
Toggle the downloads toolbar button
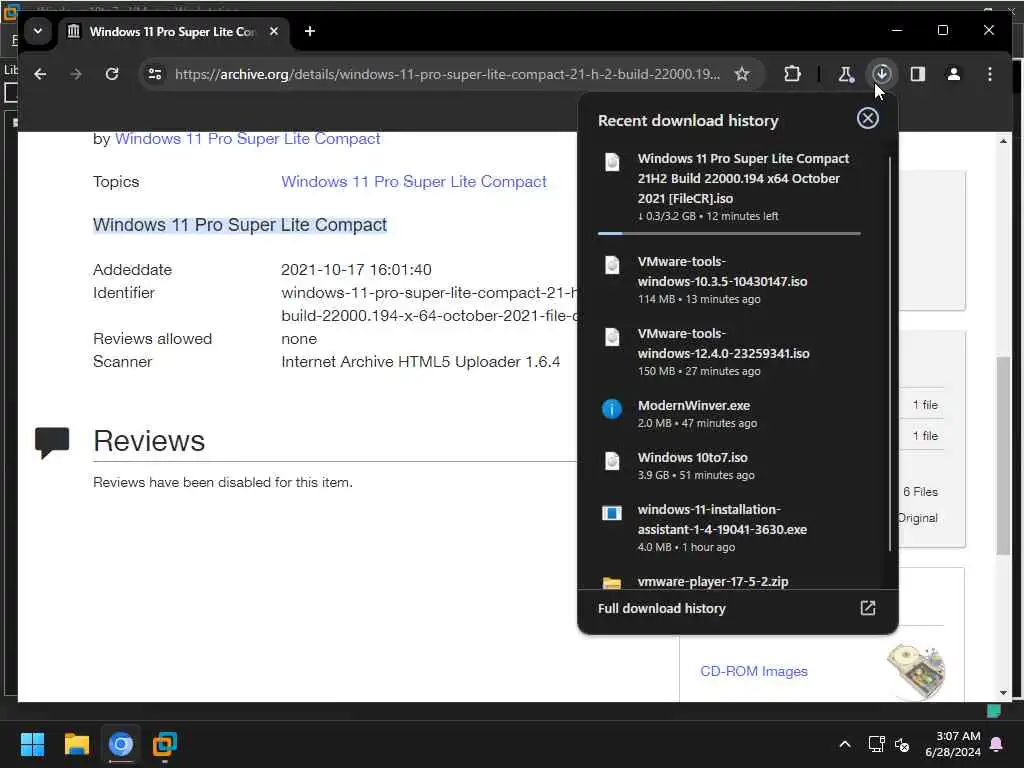click(882, 74)
